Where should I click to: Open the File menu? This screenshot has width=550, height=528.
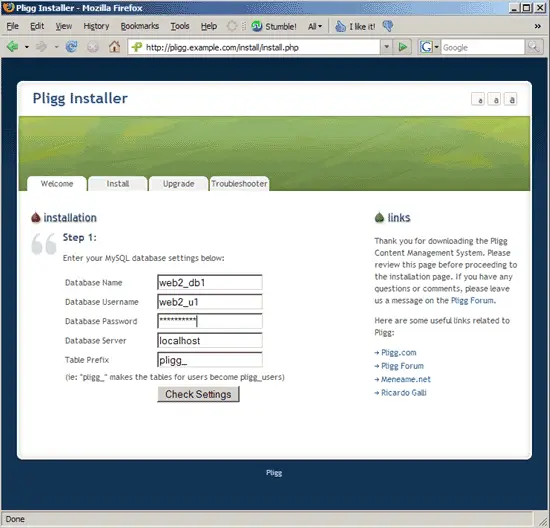click(13, 26)
